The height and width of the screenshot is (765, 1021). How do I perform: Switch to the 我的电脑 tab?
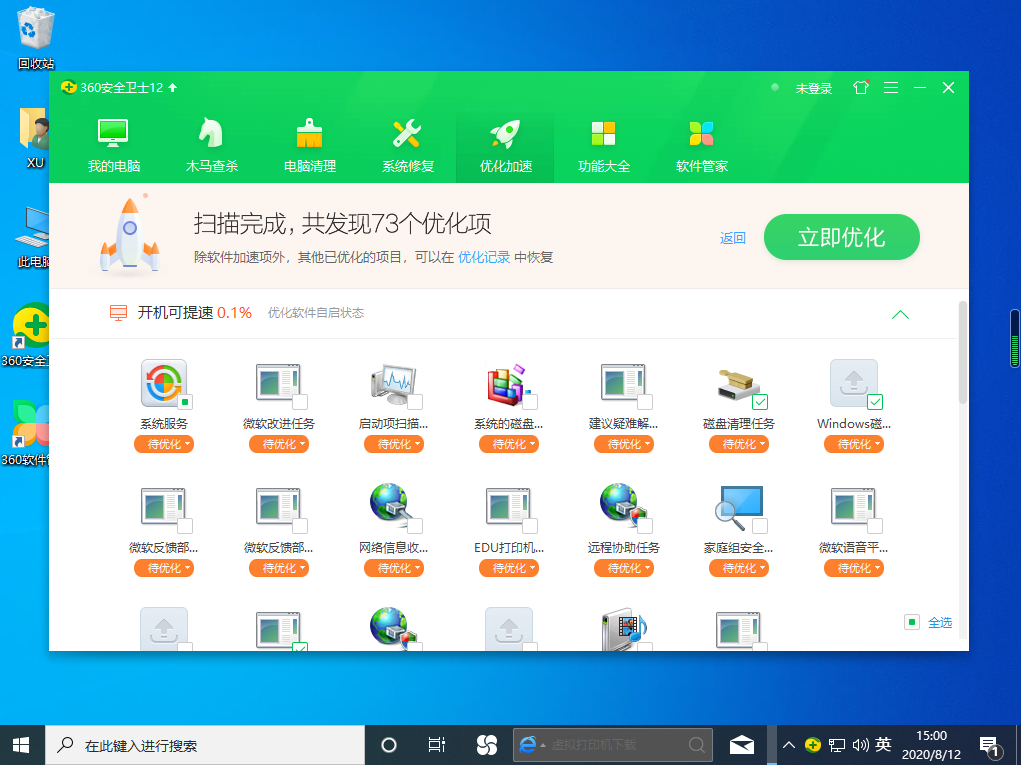(x=111, y=140)
